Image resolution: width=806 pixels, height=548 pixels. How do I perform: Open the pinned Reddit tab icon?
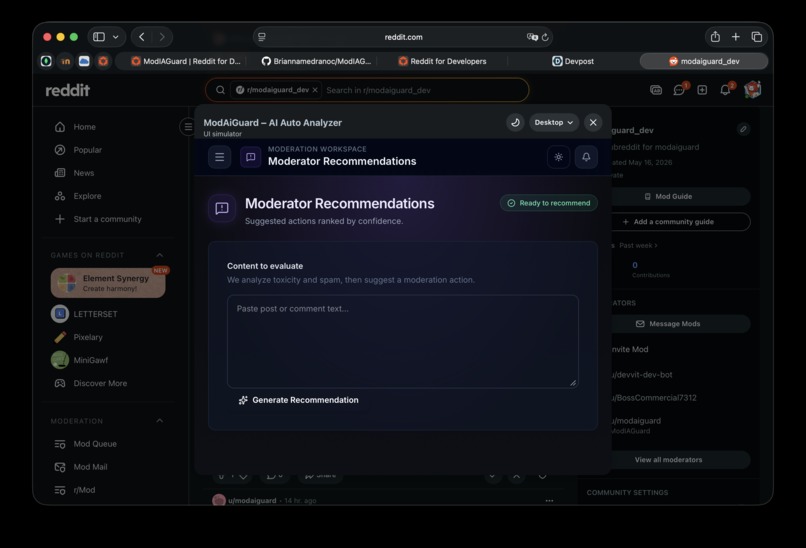click(103, 61)
